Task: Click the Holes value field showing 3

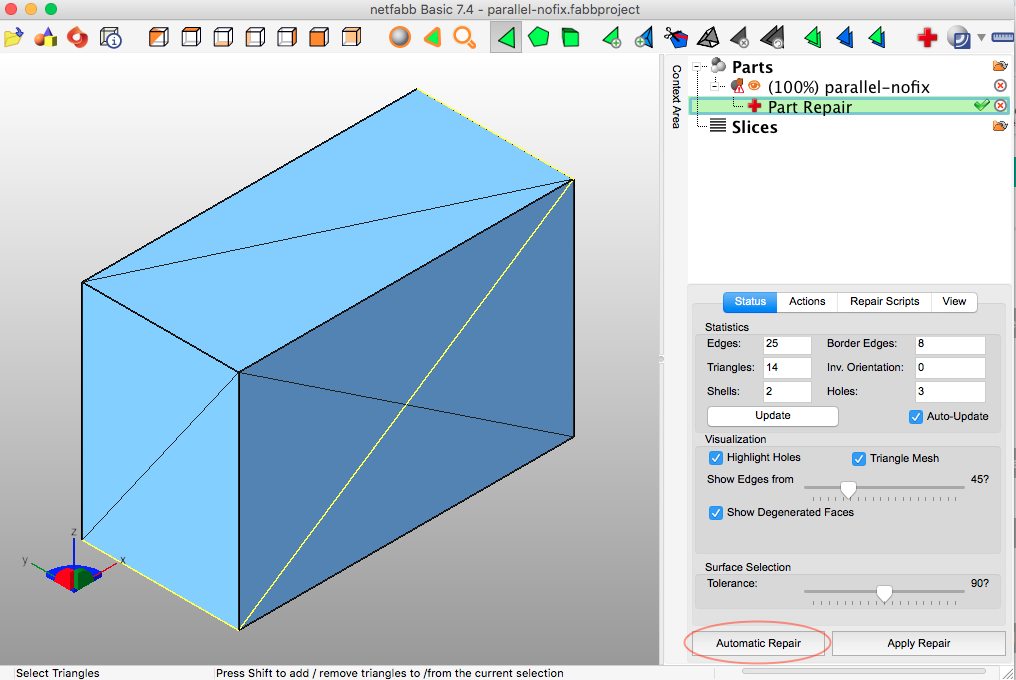Action: [x=950, y=392]
